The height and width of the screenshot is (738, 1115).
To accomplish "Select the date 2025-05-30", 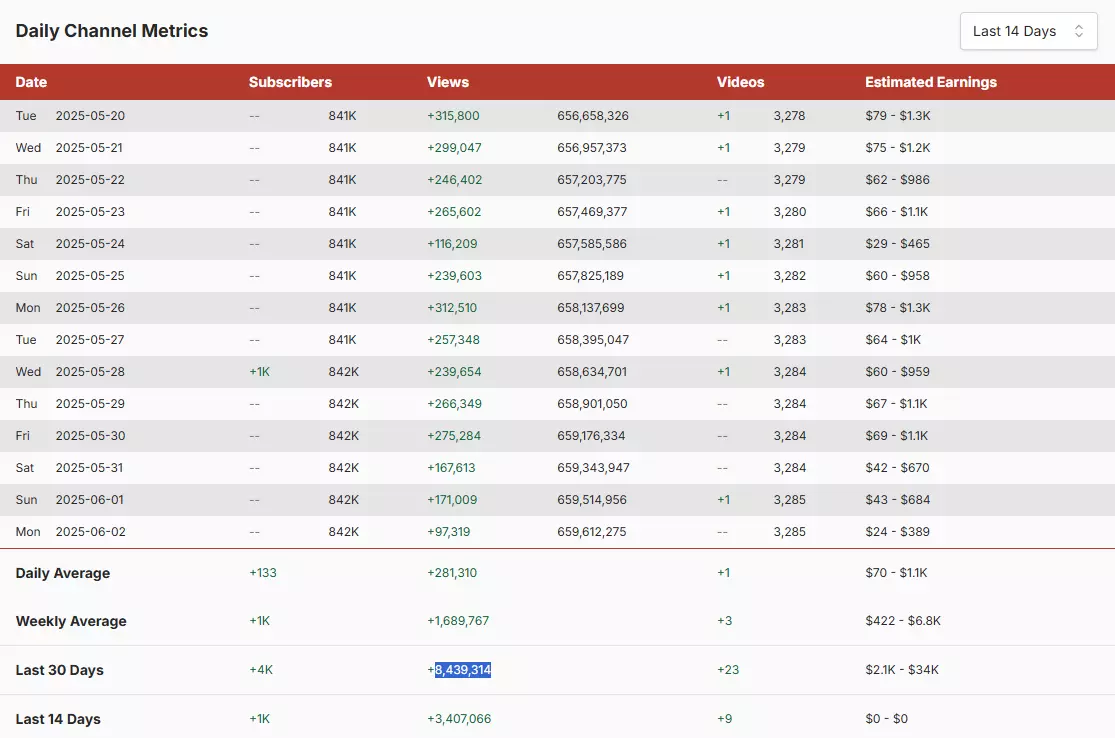I will coord(90,436).
